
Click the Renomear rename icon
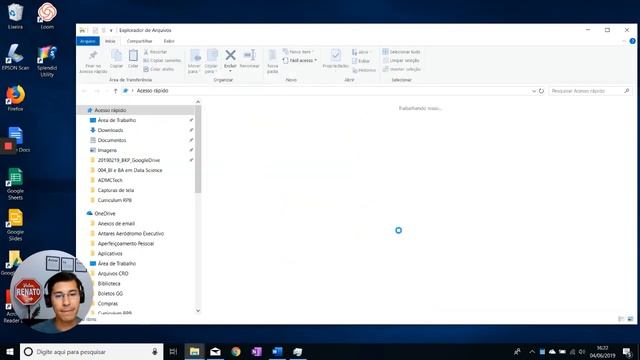click(x=249, y=55)
